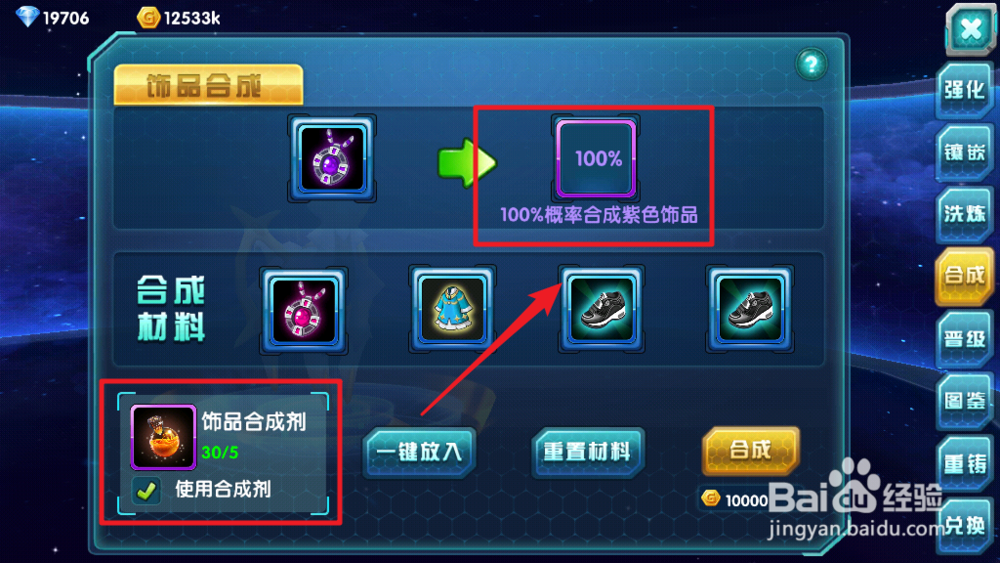This screenshot has width=1000, height=563.
Task: Click the last black sneaker material slot
Action: pos(749,309)
